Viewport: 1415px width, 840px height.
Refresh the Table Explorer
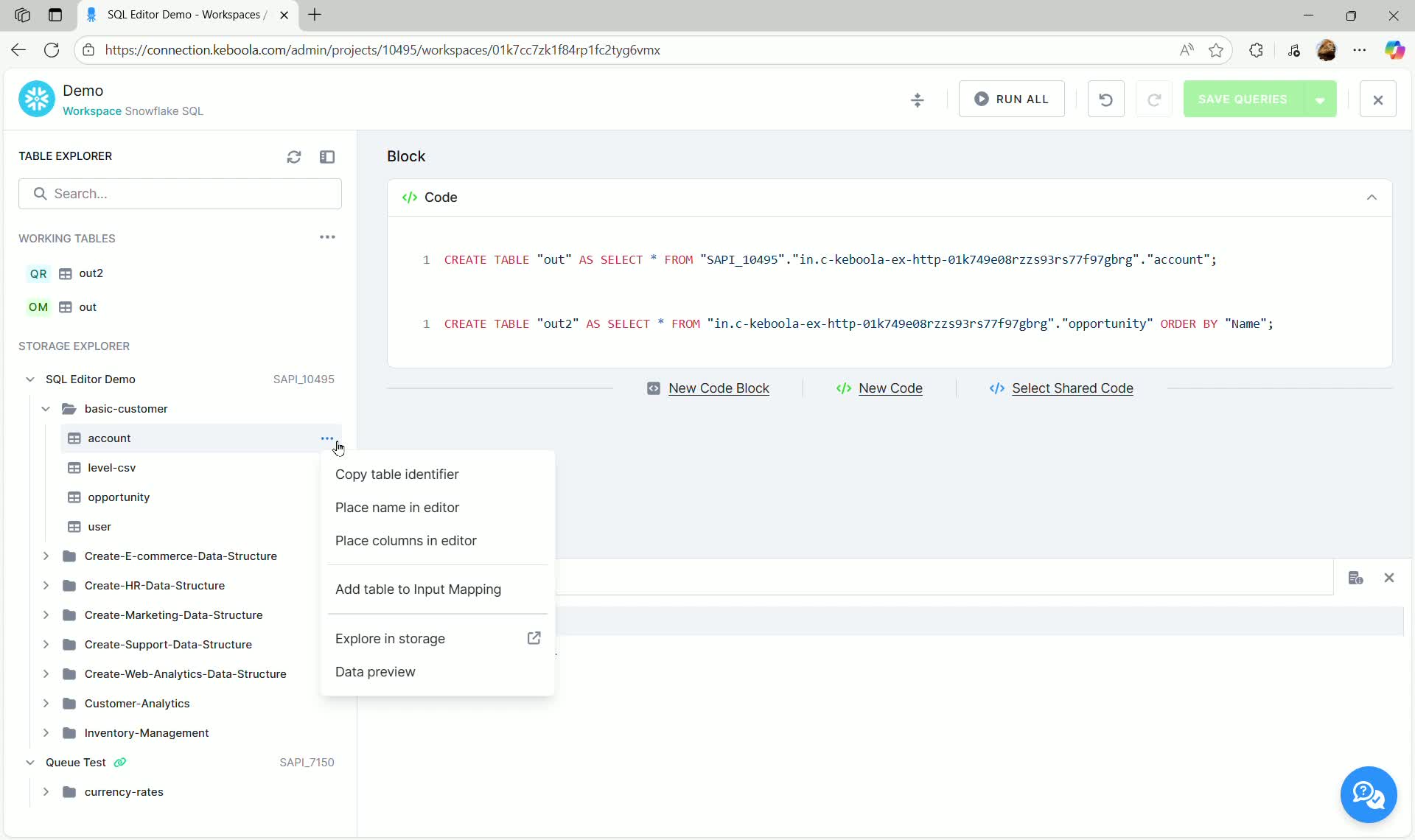point(294,156)
